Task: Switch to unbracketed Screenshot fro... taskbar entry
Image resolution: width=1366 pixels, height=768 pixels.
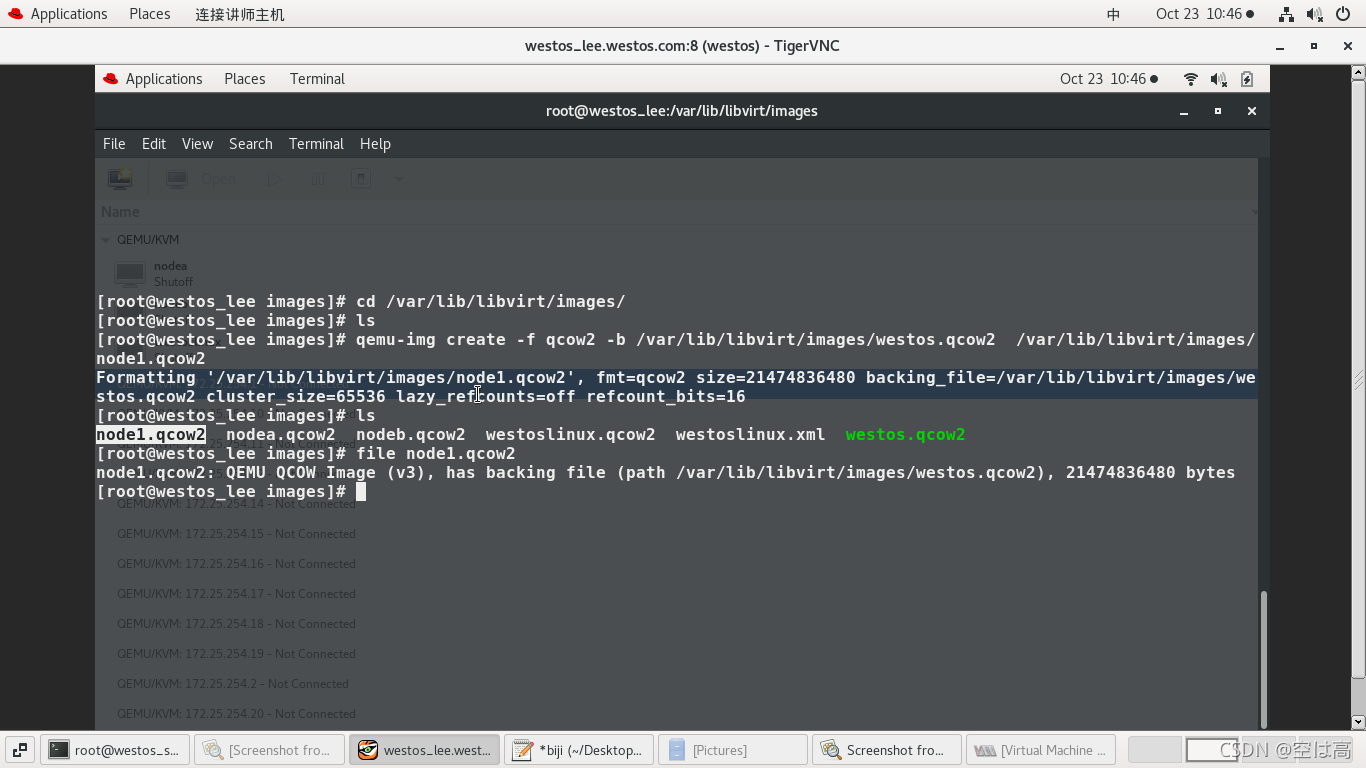Action: (887, 750)
